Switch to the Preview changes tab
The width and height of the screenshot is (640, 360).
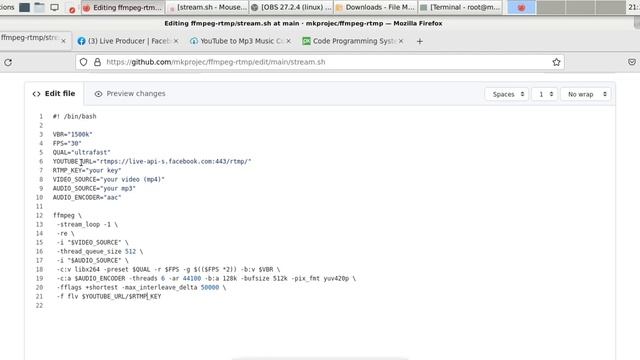pyautogui.click(x=130, y=93)
